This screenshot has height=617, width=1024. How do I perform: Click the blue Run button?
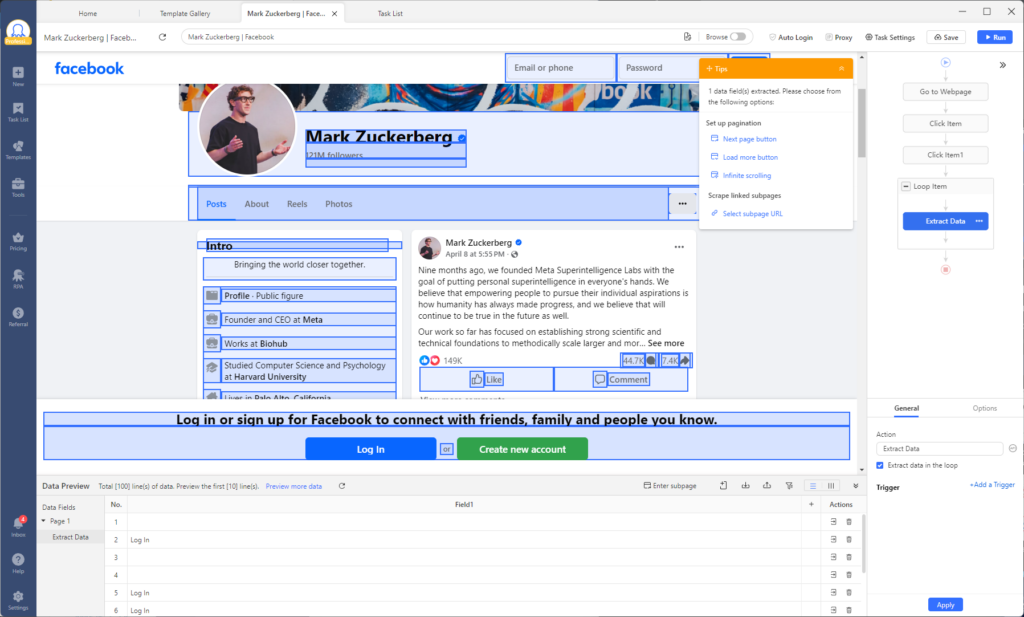(x=995, y=37)
